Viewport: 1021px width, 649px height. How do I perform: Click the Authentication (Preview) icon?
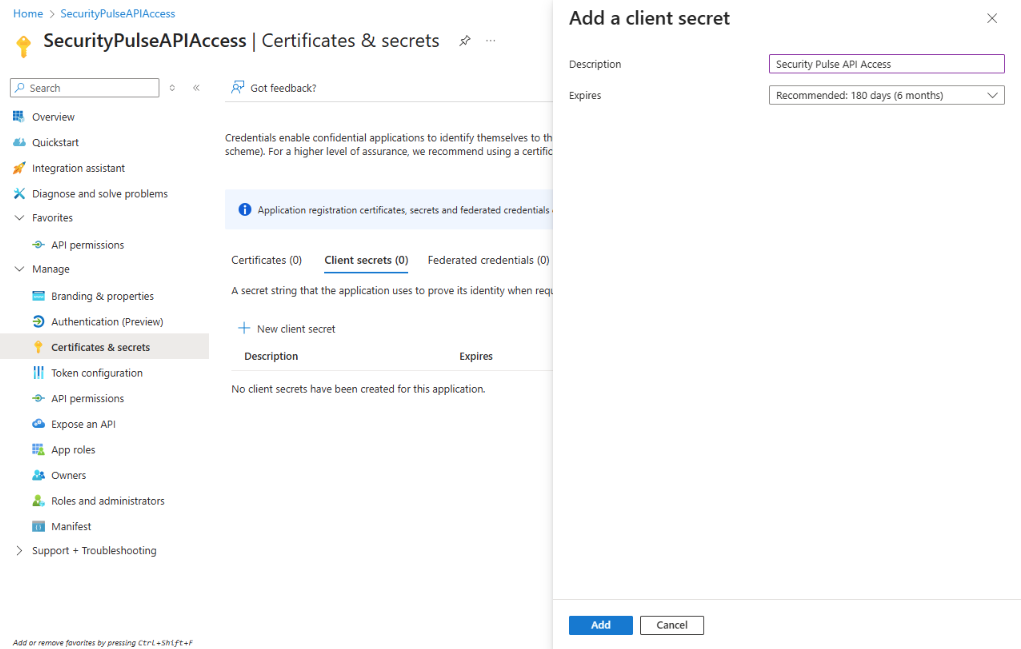click(x=38, y=321)
